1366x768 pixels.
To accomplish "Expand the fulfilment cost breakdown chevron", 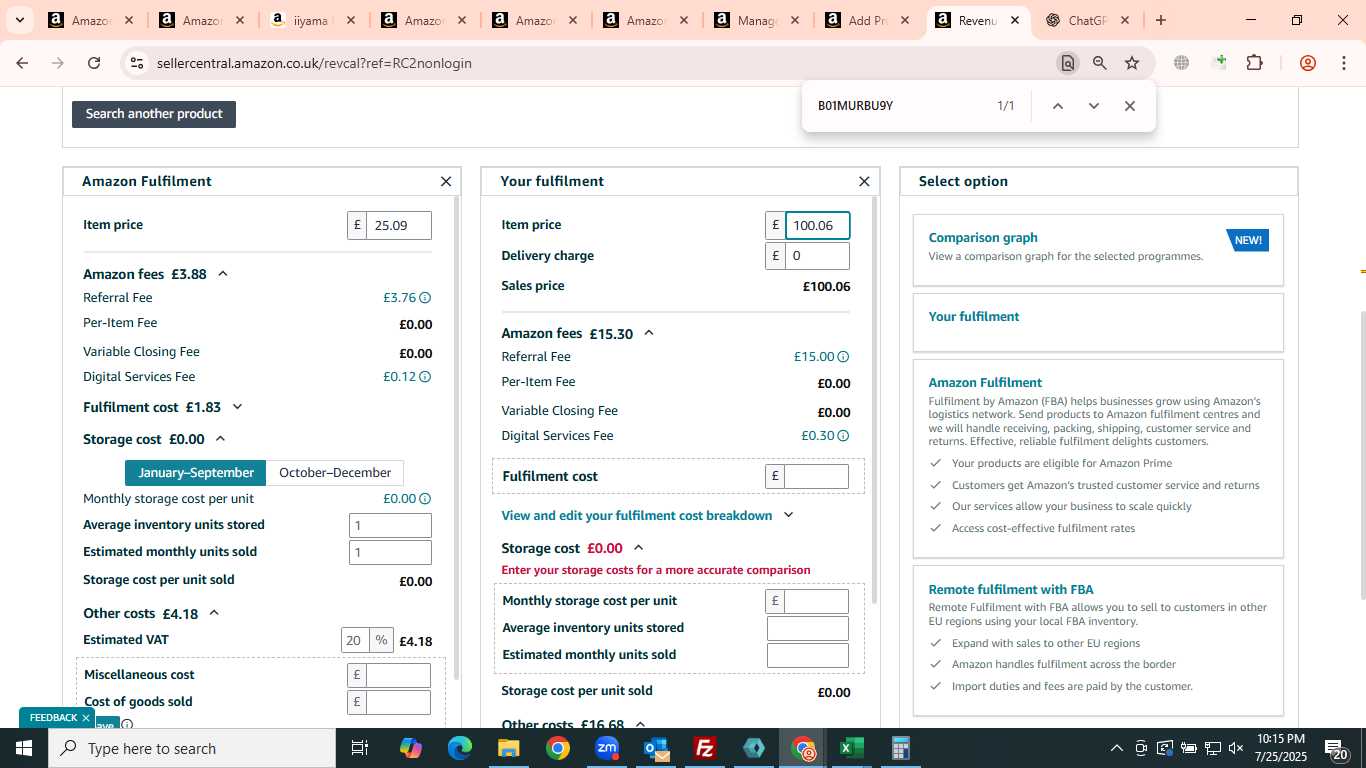I will point(788,515).
